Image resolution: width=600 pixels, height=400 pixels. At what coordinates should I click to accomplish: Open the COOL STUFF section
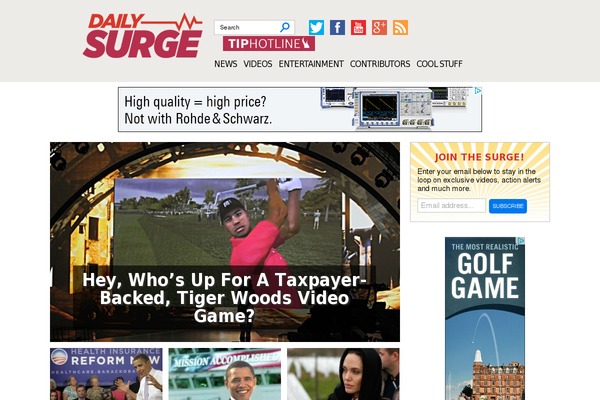point(439,64)
